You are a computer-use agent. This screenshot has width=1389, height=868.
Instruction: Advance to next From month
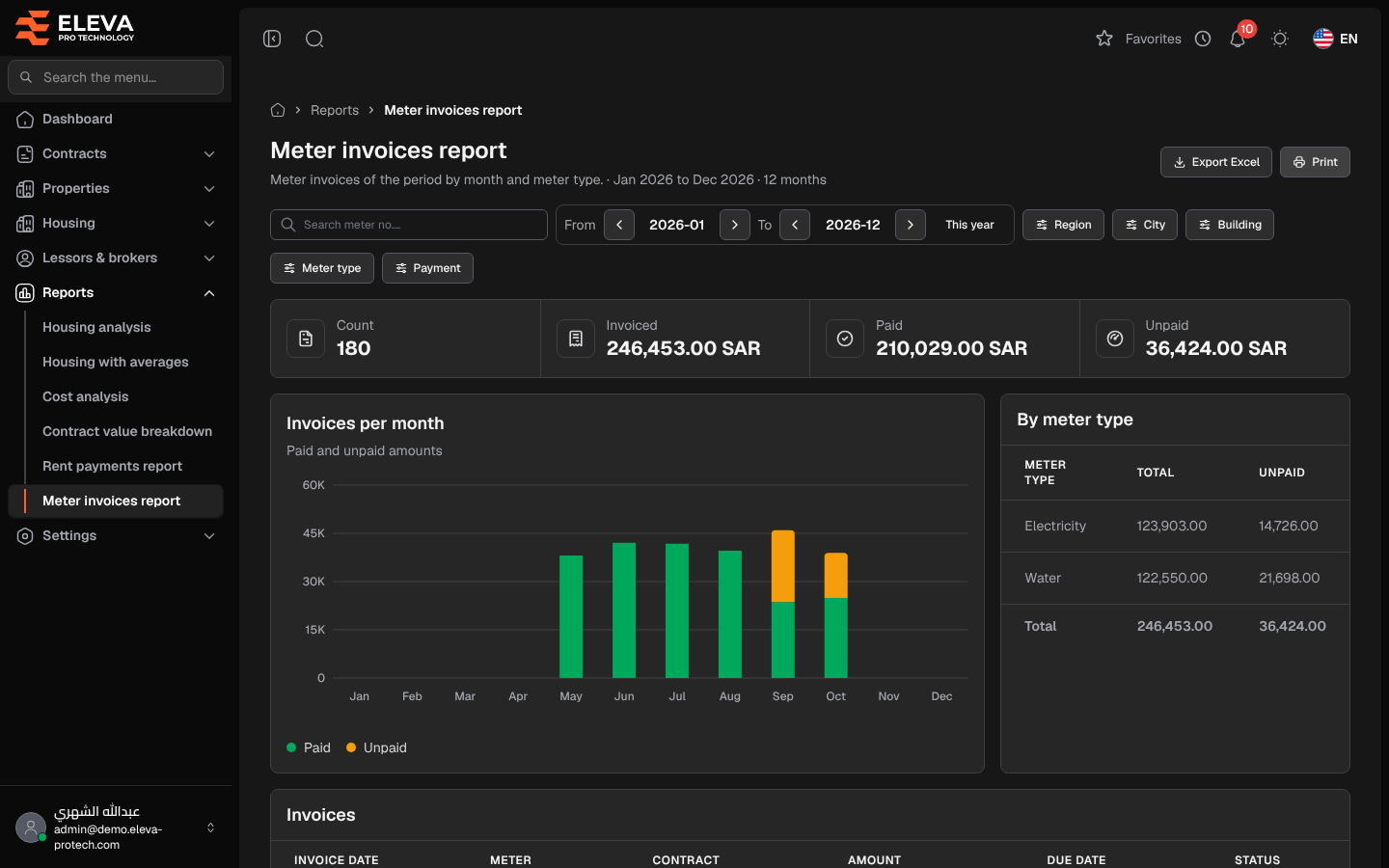pyautogui.click(x=735, y=225)
